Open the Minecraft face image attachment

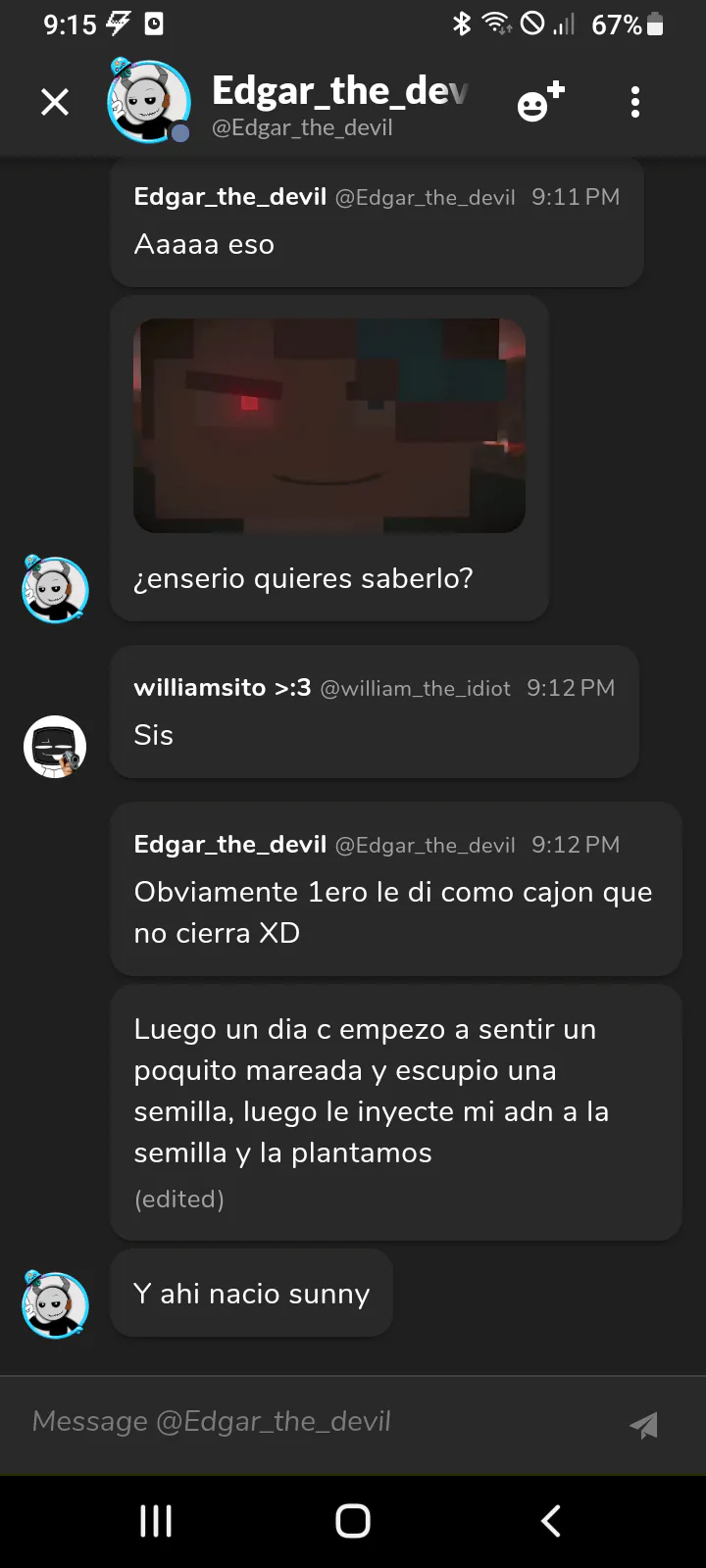pos(329,425)
